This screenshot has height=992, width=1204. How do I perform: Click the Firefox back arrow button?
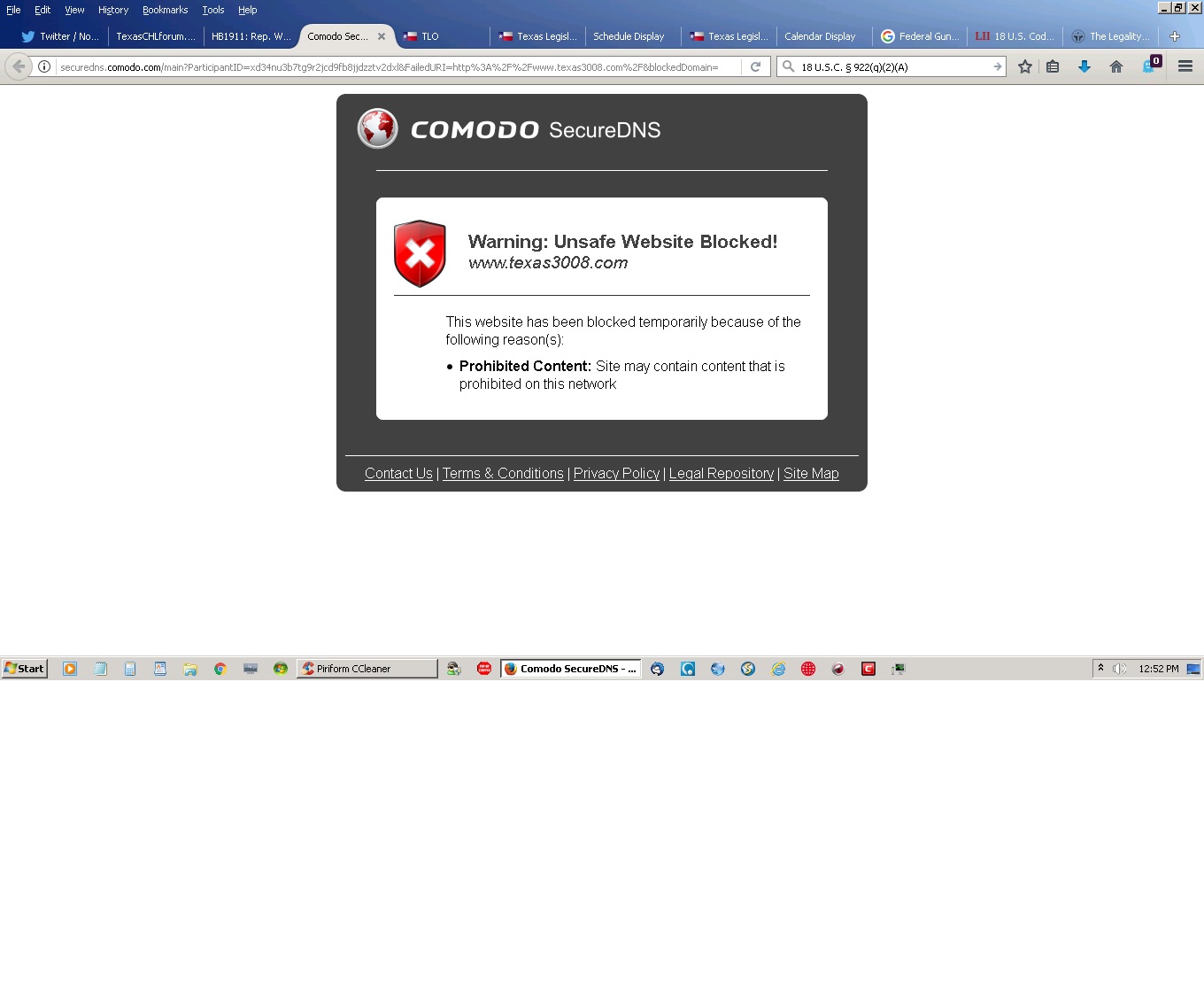tap(19, 66)
